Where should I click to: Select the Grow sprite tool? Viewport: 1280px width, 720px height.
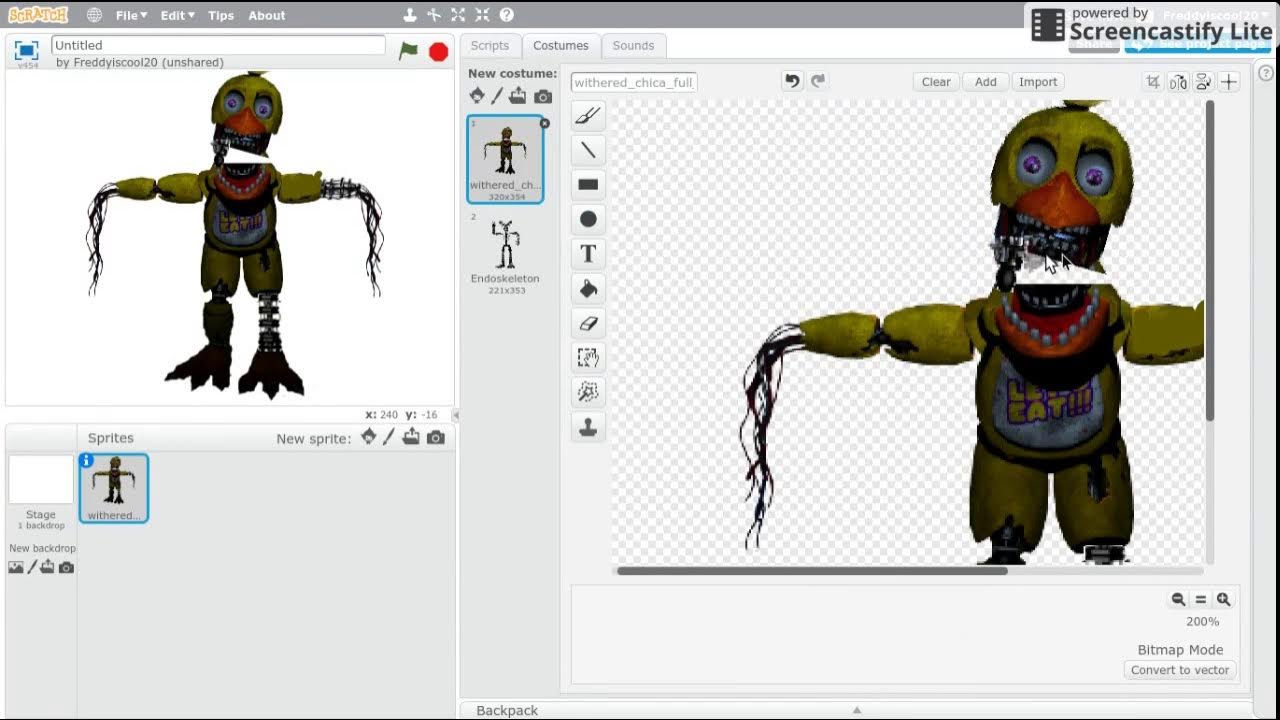(x=458, y=15)
